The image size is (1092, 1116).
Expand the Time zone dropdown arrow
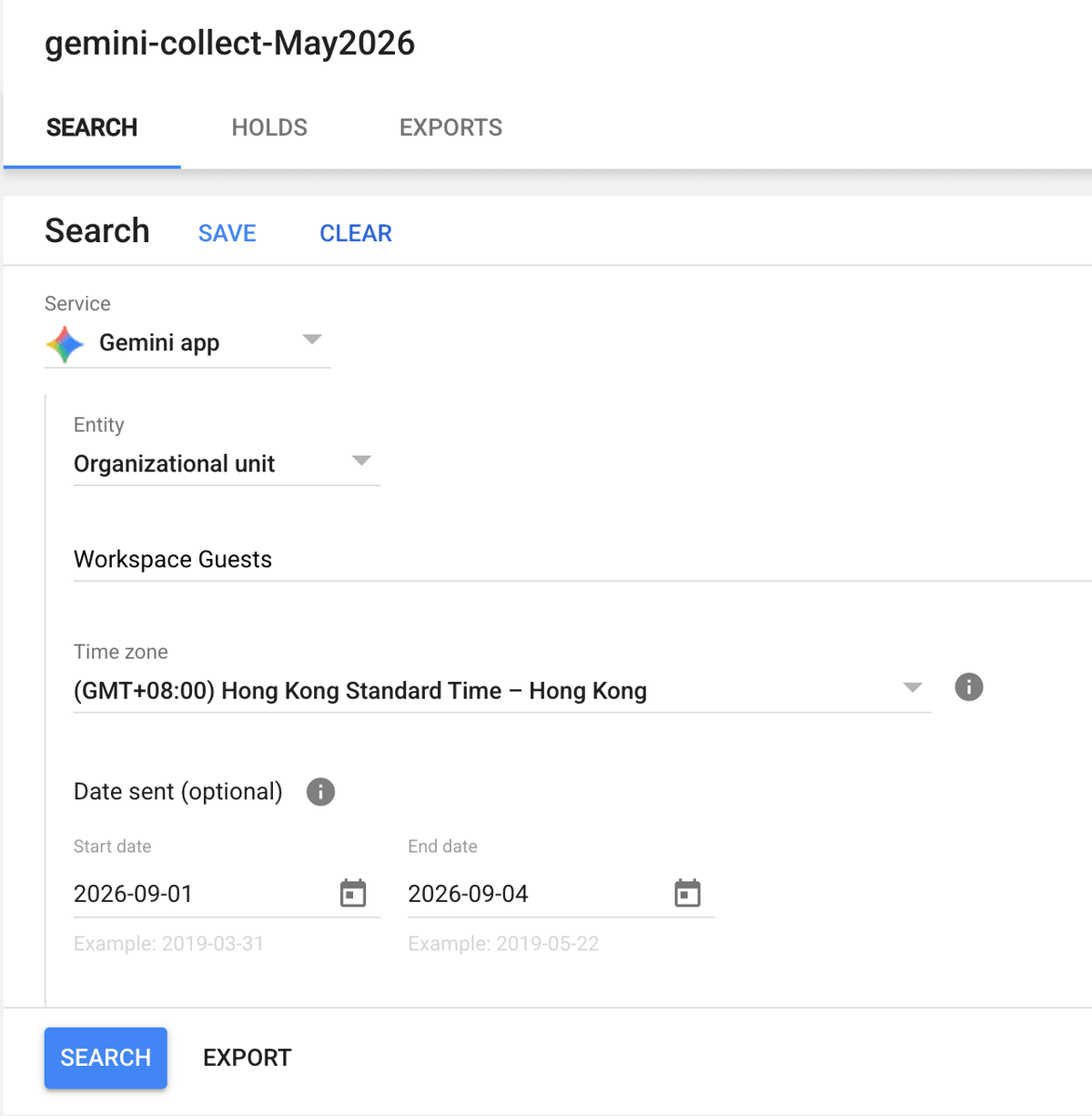pyautogui.click(x=913, y=687)
